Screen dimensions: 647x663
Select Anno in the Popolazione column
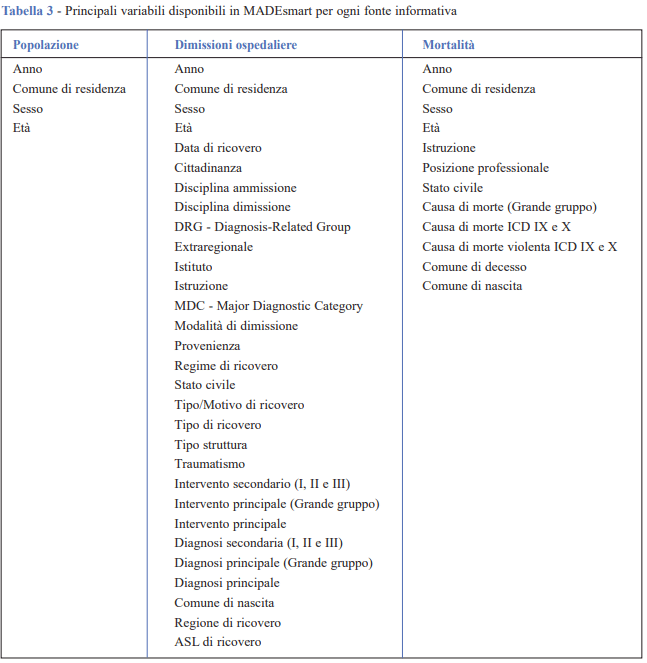tap(27, 69)
